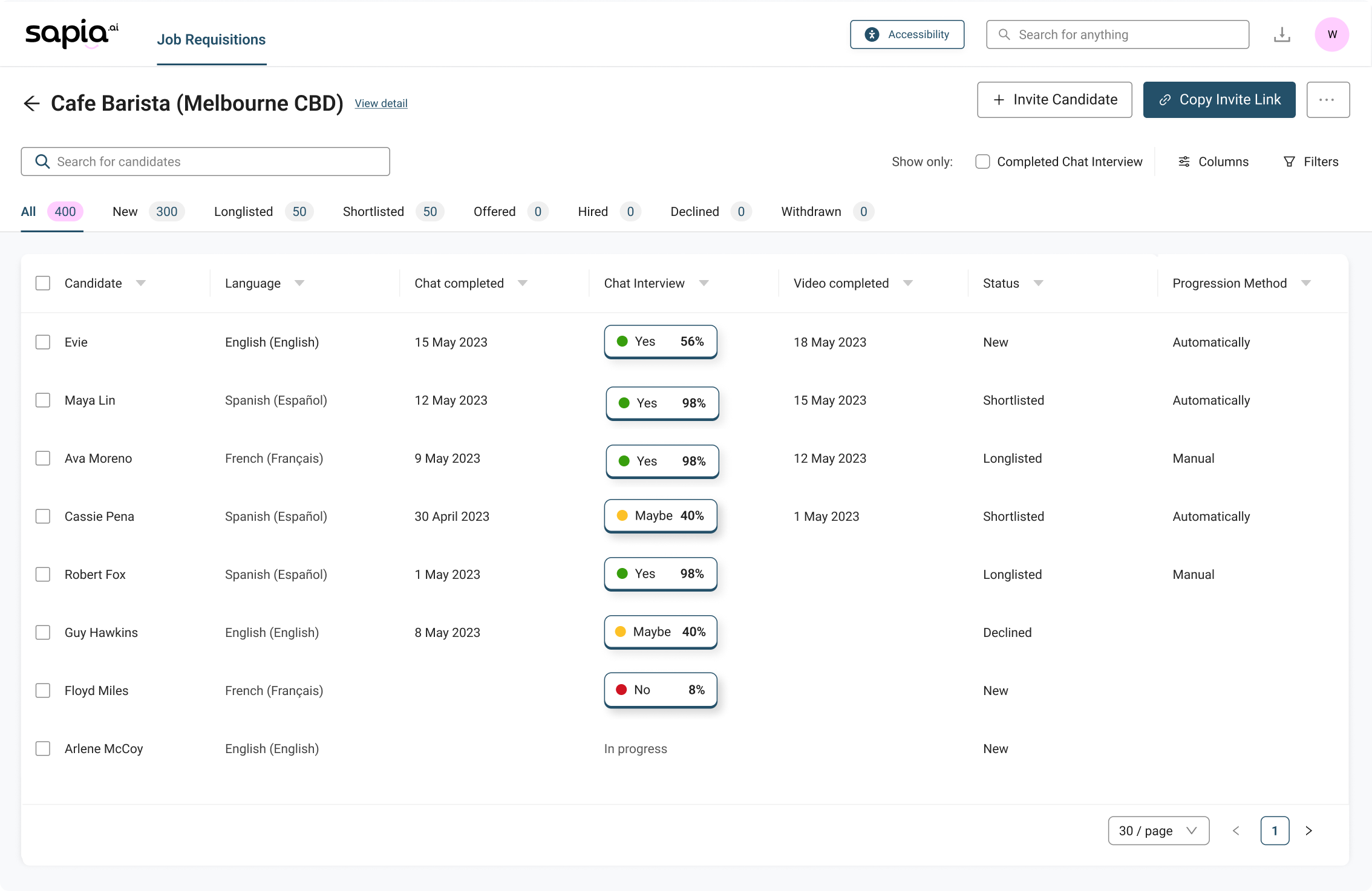
Task: Open the Filters funnel panel
Action: pyautogui.click(x=1311, y=162)
